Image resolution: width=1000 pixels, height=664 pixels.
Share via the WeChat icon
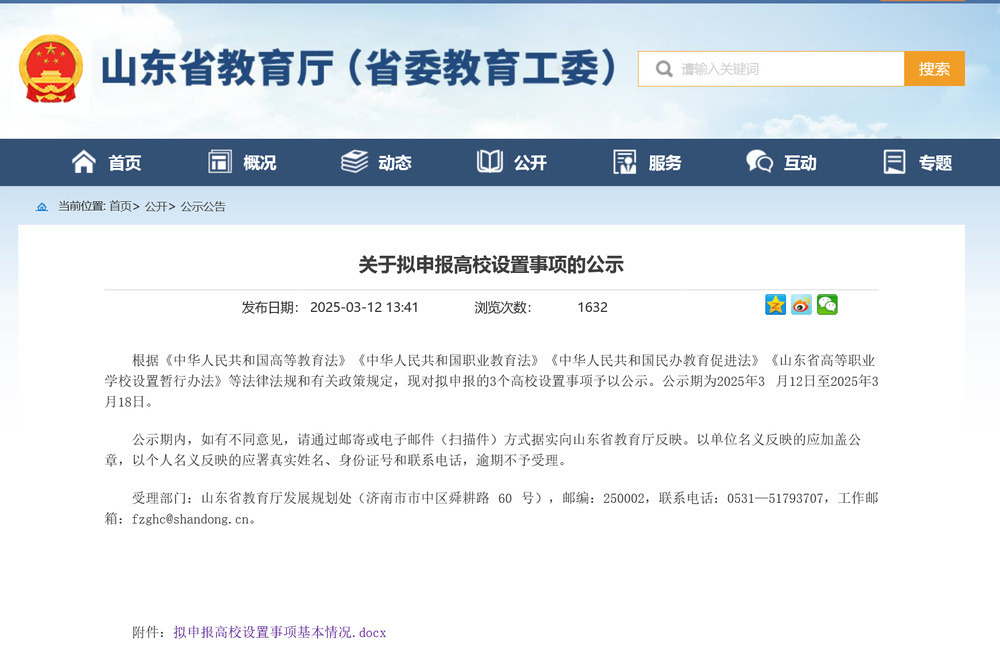pyautogui.click(x=827, y=305)
